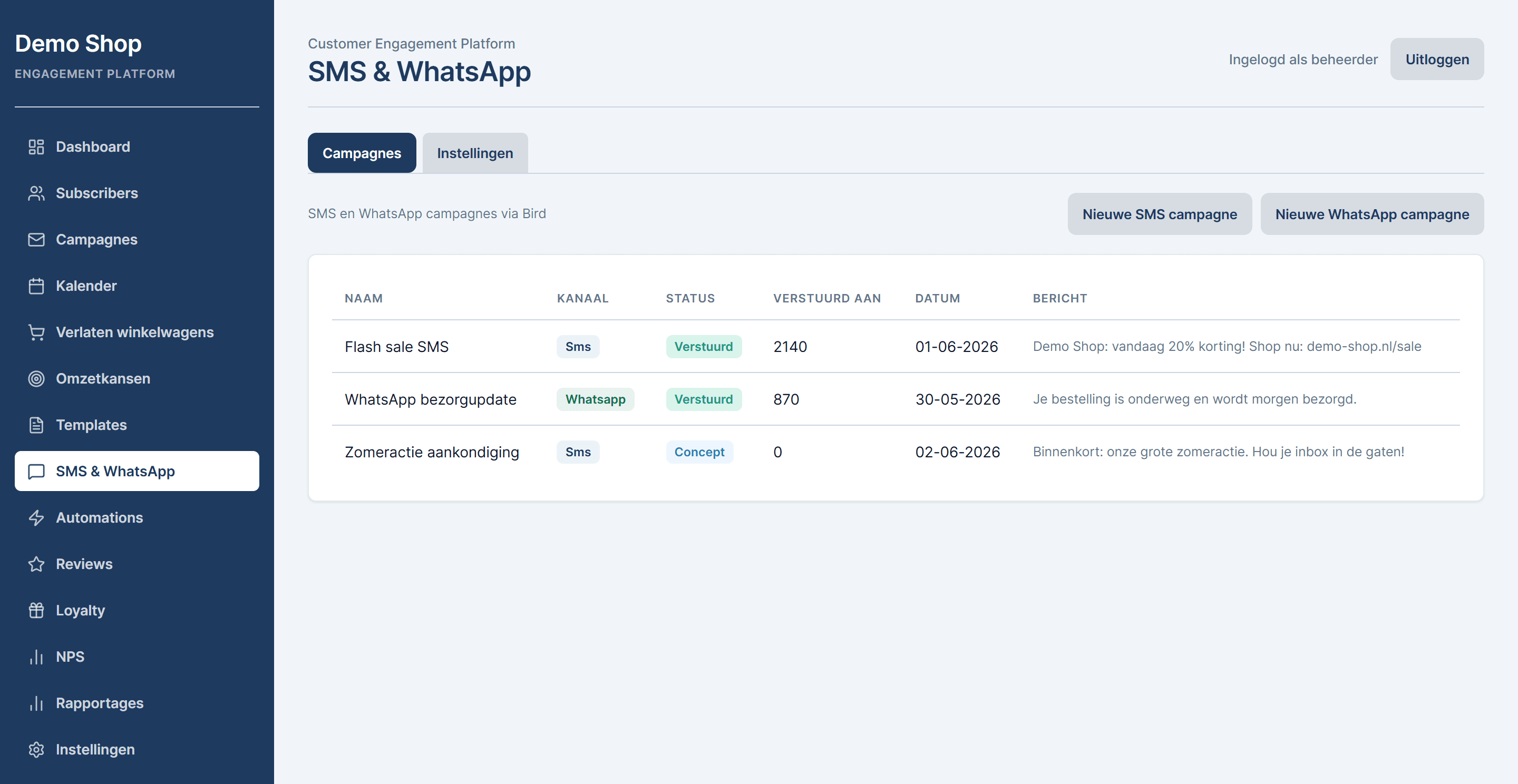Click the Sms badge in Flash sale row
1518x784 pixels.
tap(578, 347)
